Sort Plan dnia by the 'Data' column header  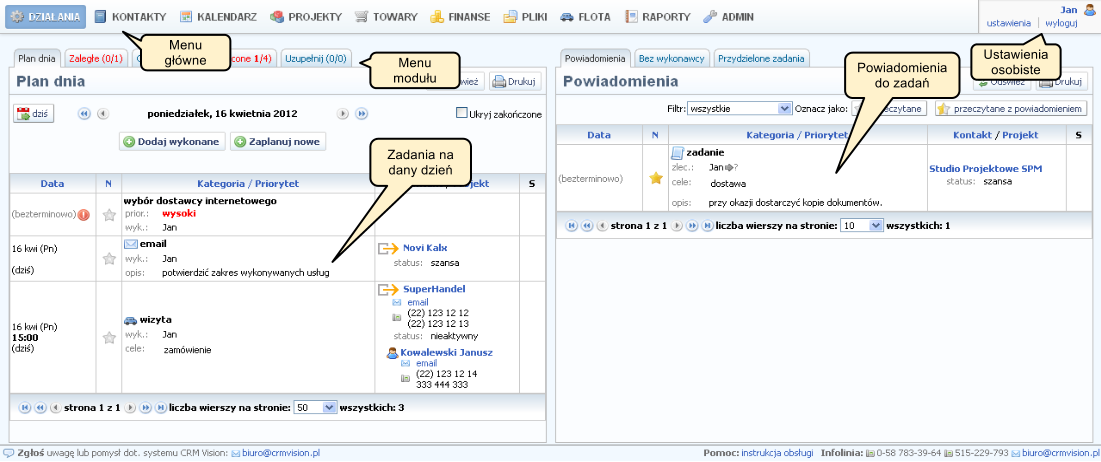(x=52, y=184)
